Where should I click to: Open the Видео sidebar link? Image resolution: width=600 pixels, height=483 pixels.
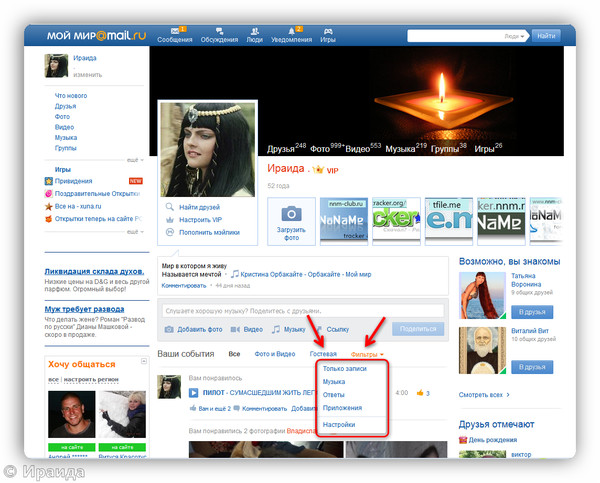(64, 127)
